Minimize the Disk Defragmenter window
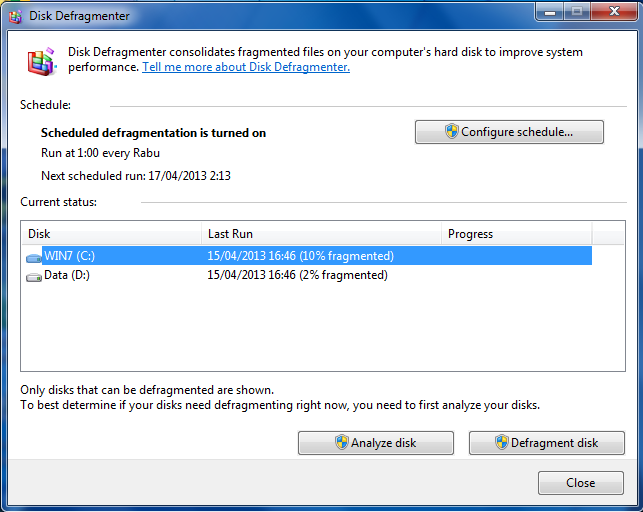 coord(549,13)
